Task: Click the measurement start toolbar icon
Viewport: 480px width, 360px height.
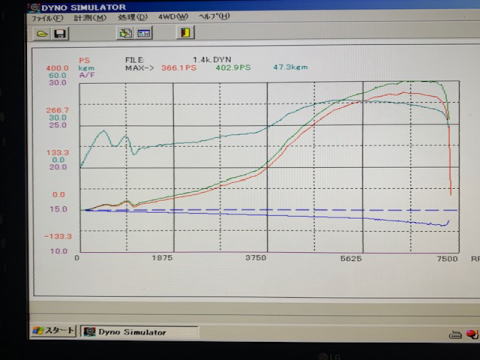Action: pyautogui.click(x=126, y=33)
